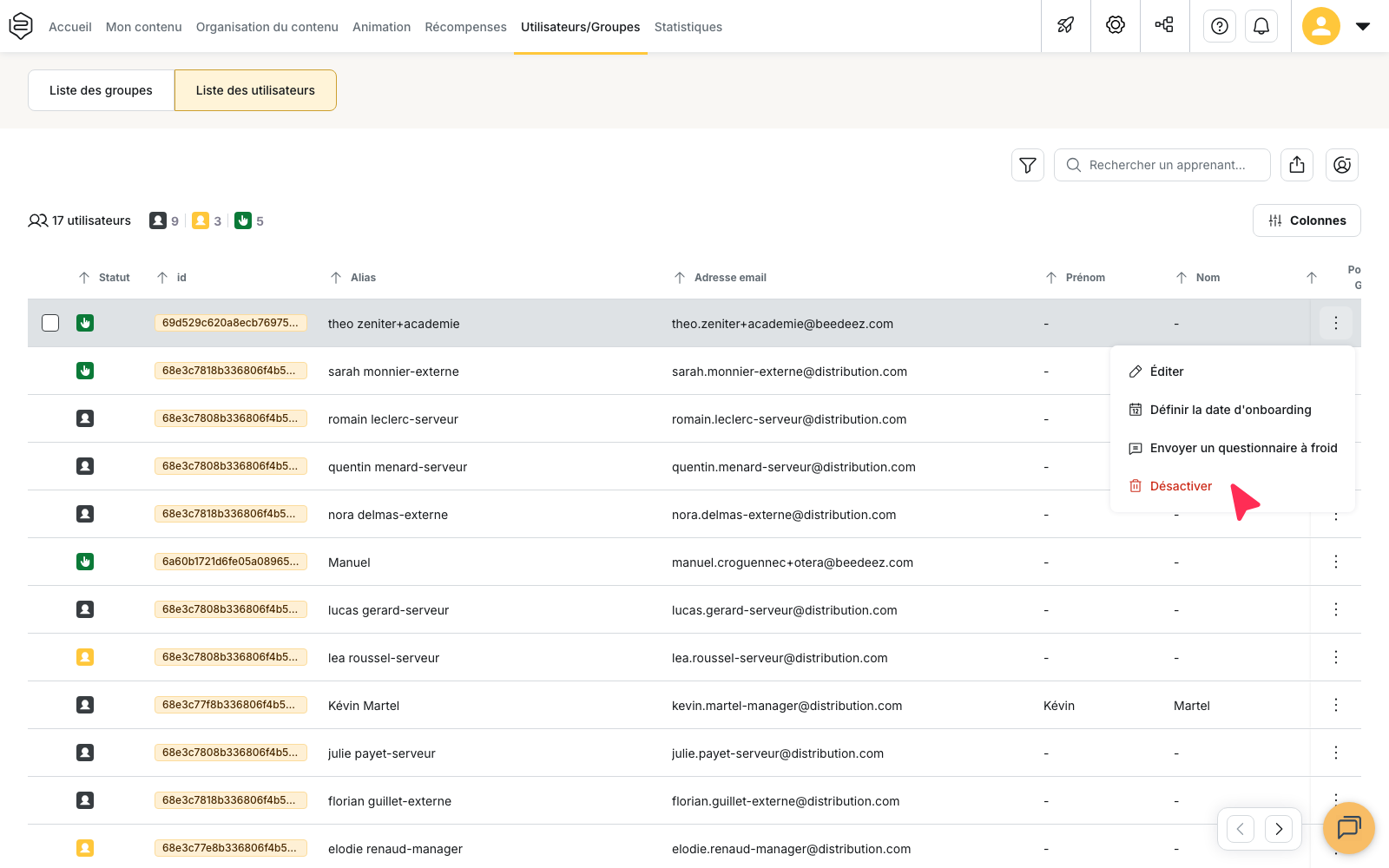Choose Envoyer un questionnaire à froid
1389x868 pixels.
1233,448
